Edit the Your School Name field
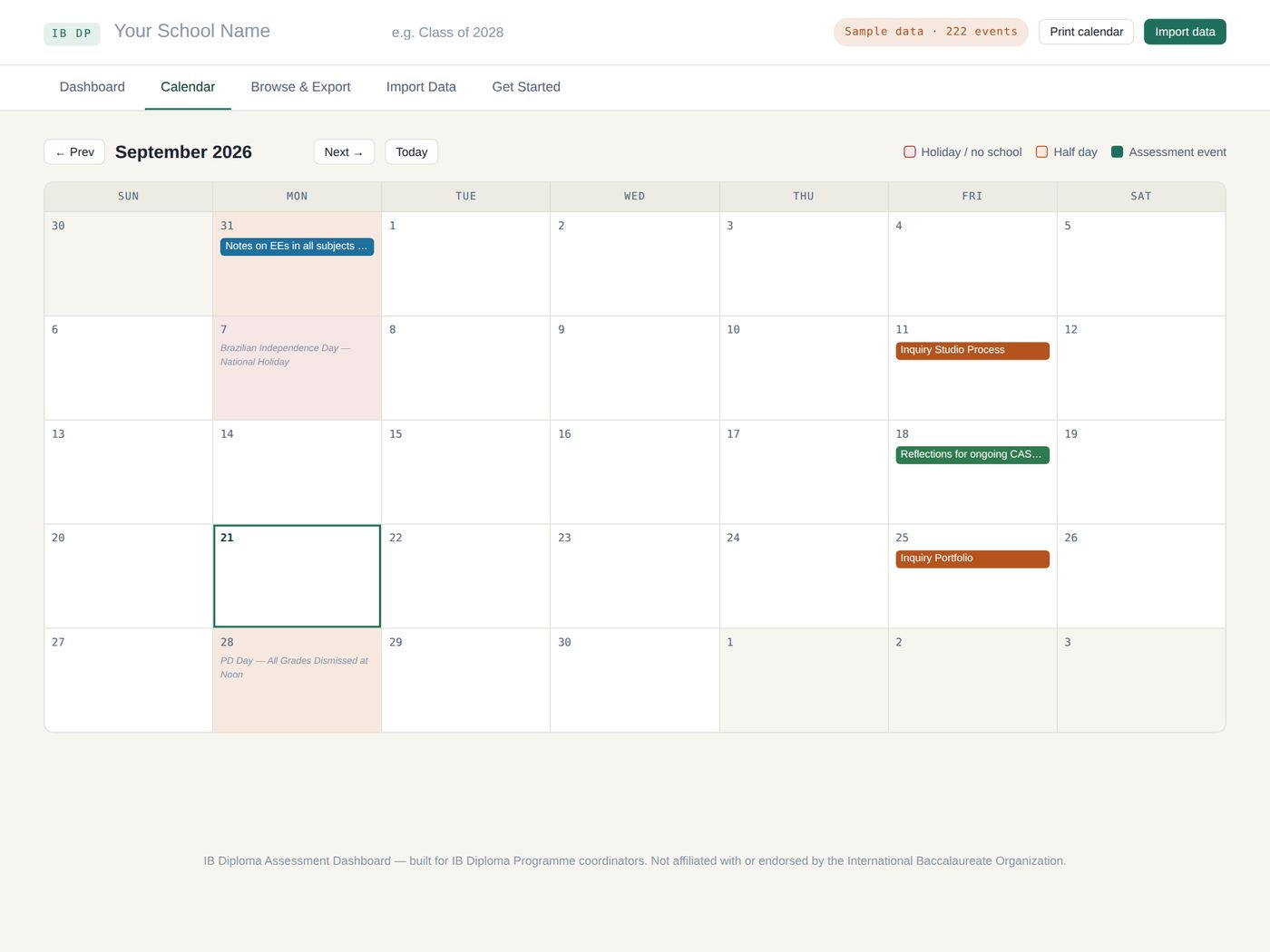Screen dimensions: 1270x952 click(240, 31)
